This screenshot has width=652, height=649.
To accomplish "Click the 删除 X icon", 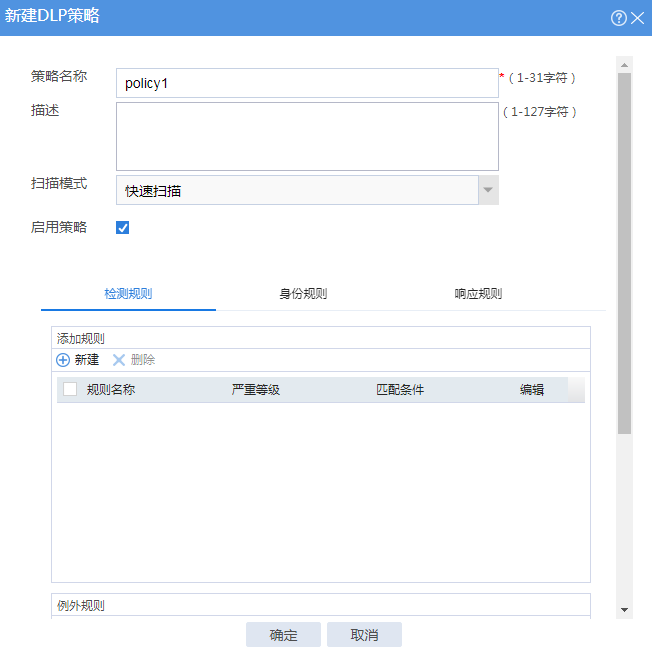I will [x=119, y=360].
